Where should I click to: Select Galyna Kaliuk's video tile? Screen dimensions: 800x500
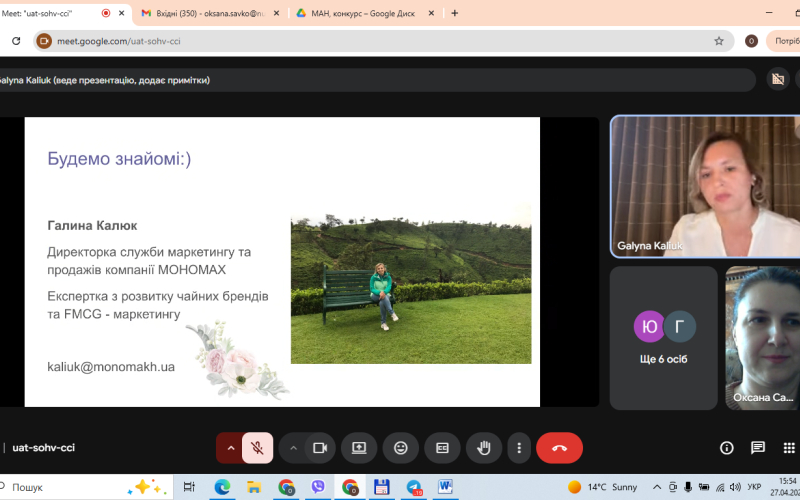[705, 186]
